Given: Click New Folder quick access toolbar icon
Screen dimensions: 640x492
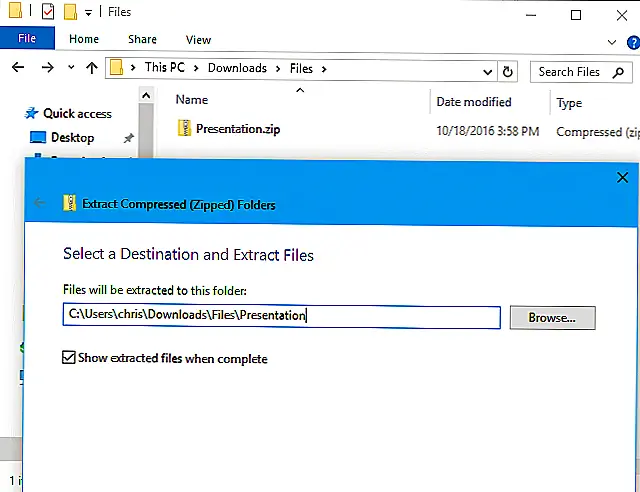Looking at the screenshot, I should pyautogui.click(x=70, y=11).
